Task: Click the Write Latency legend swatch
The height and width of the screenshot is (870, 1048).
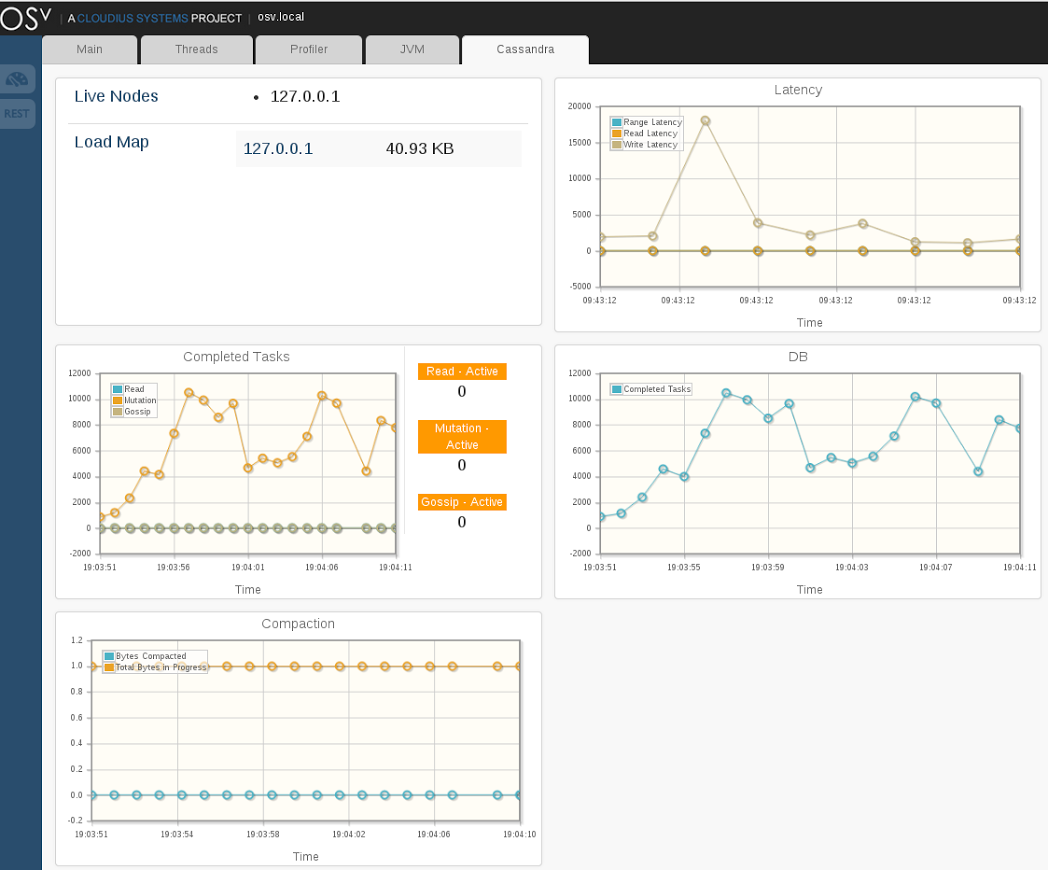Action: click(x=617, y=144)
